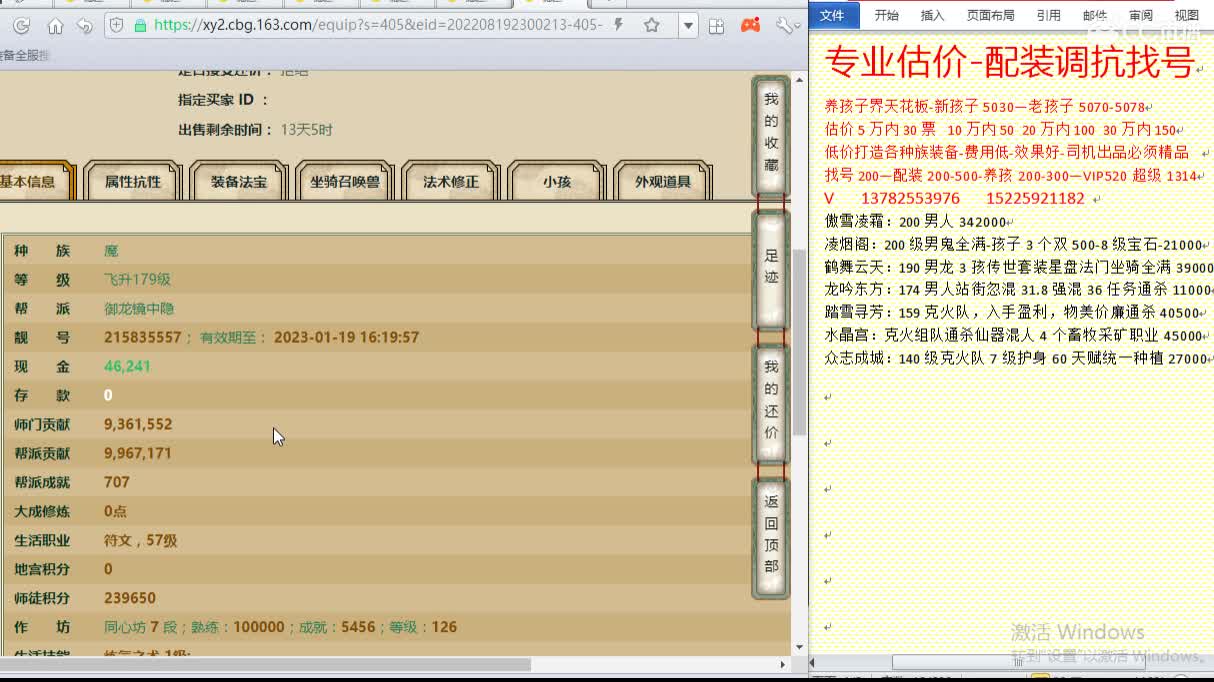Open the 插入 ribbon tab in Word

click(x=932, y=15)
